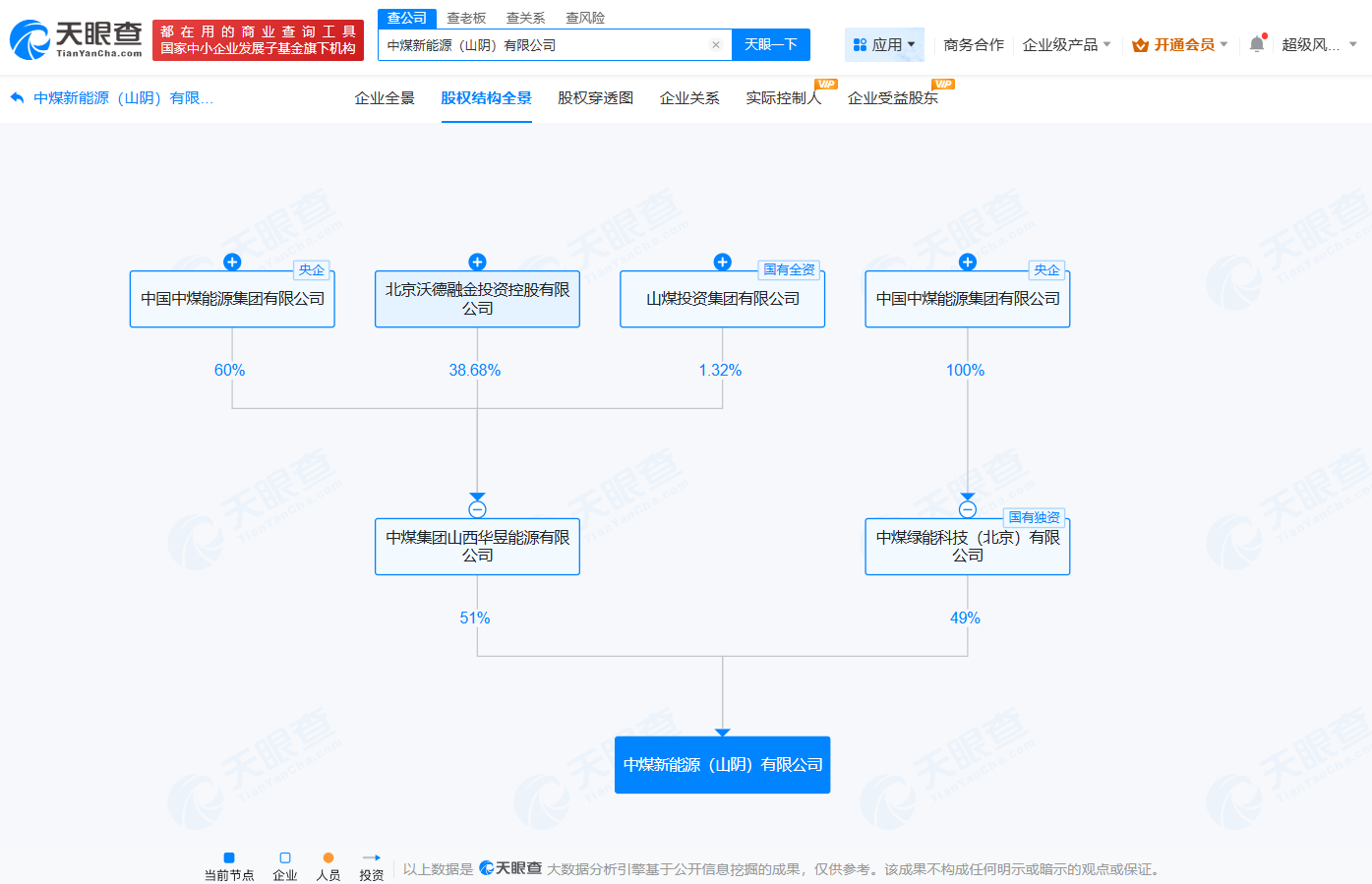Click the 应用 grid icon

[x=860, y=44]
